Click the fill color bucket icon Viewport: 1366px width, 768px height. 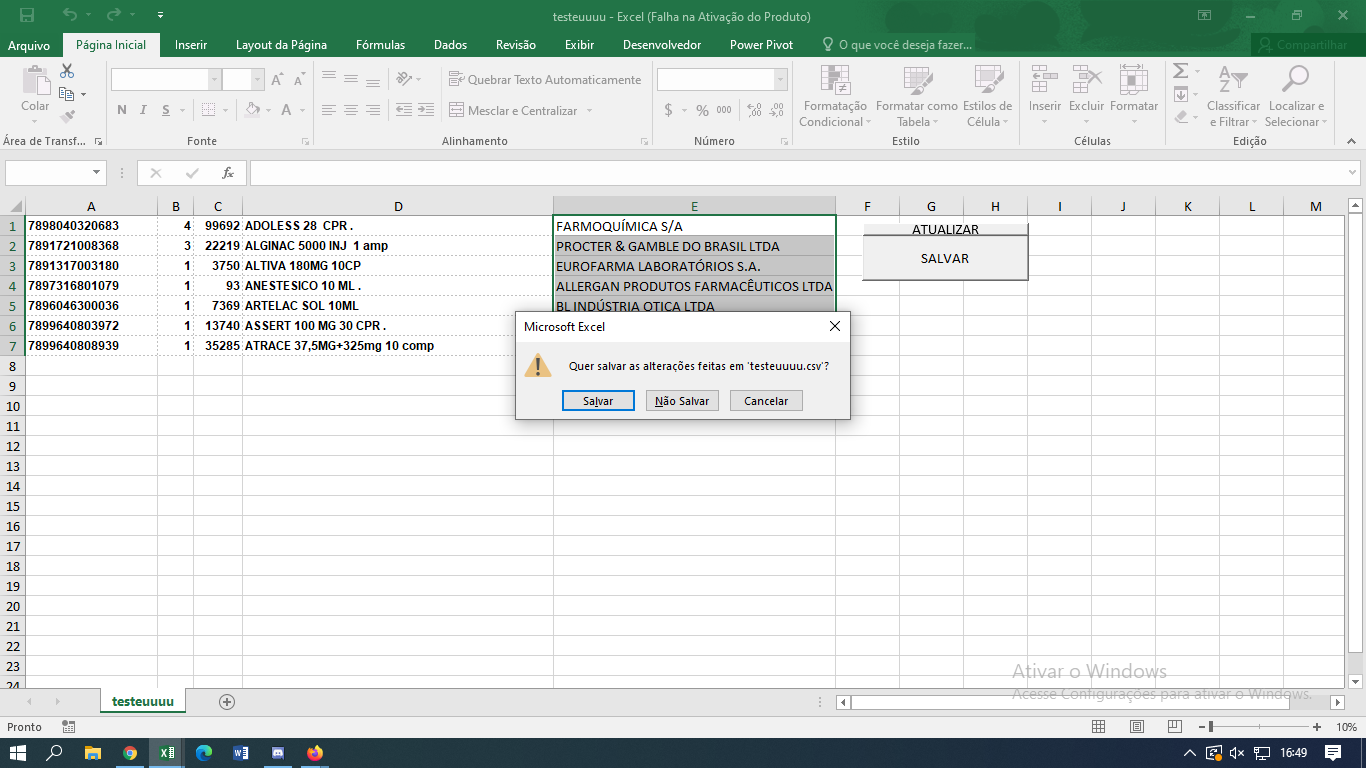click(253, 110)
